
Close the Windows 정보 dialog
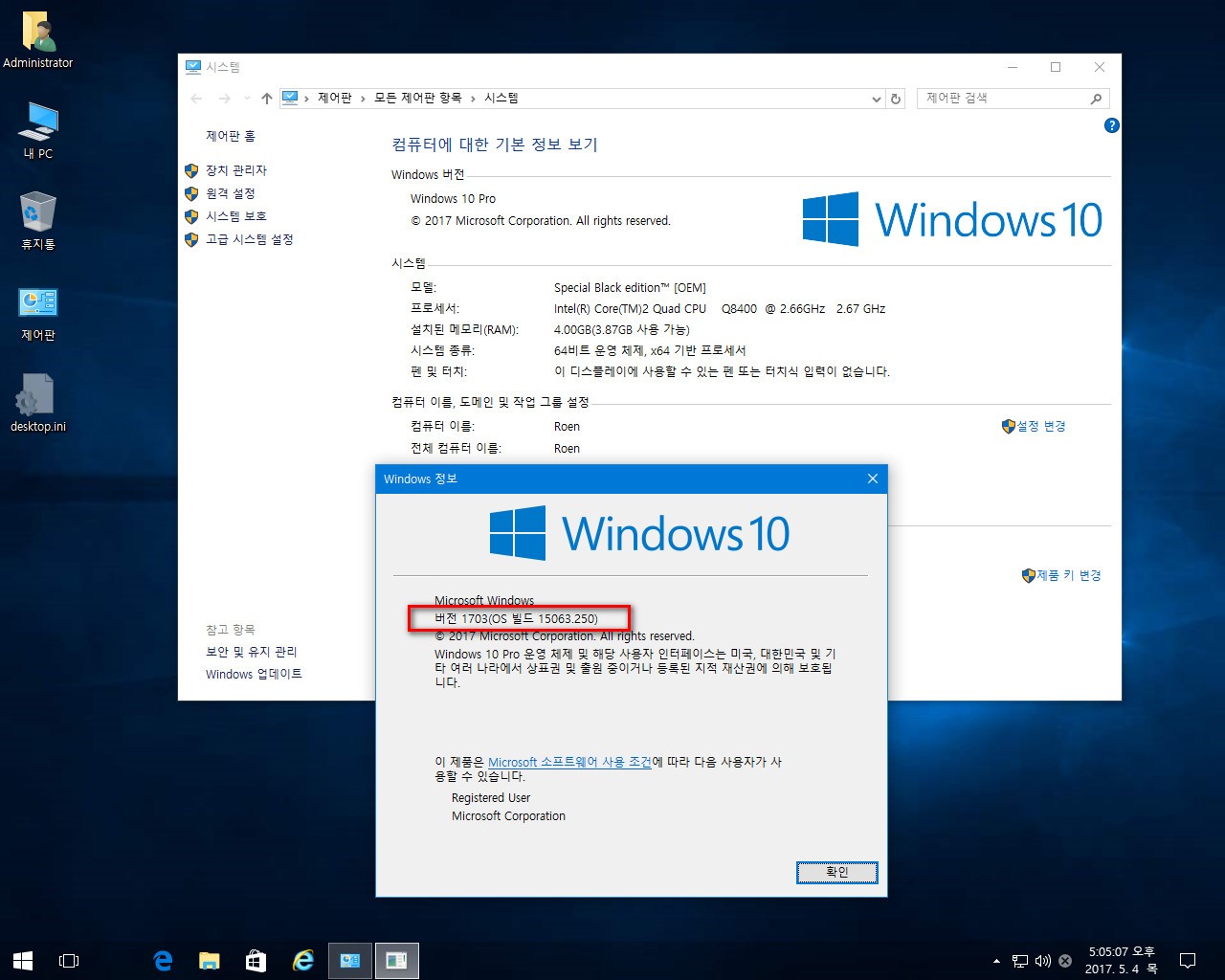tap(872, 479)
